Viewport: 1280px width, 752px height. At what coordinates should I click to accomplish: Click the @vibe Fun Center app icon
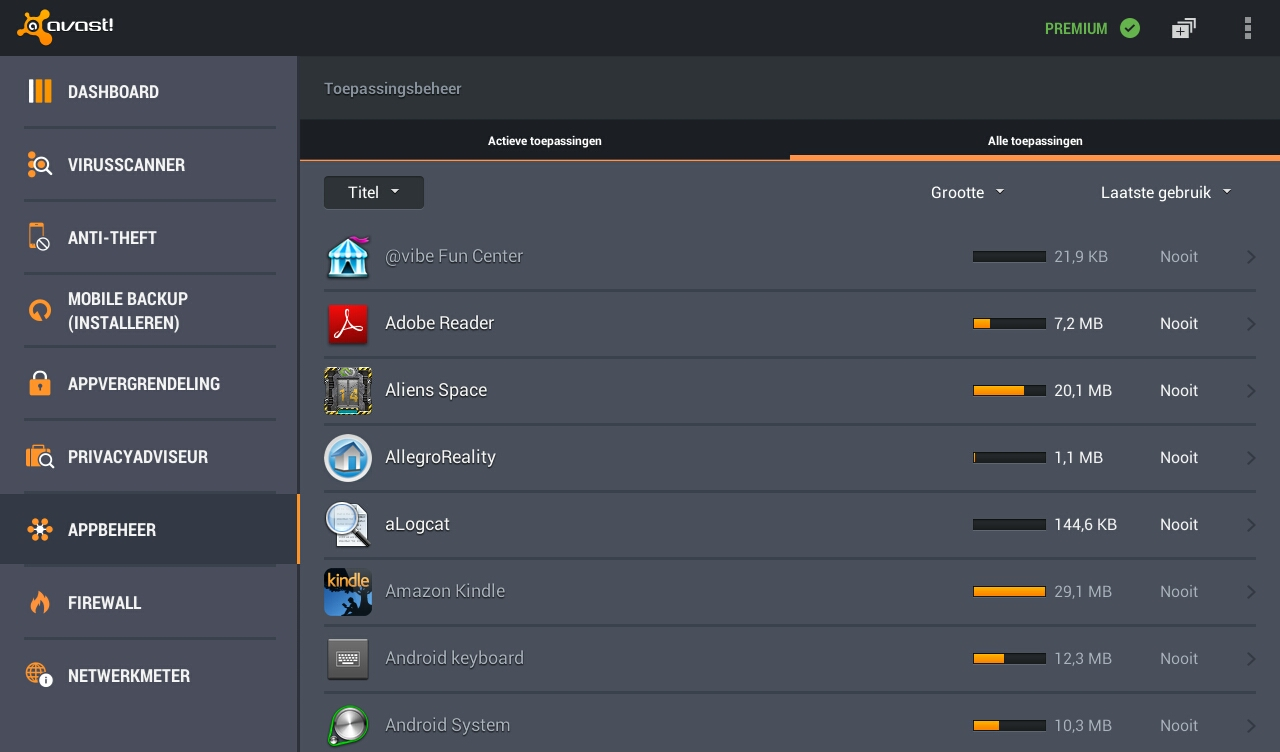[x=348, y=256]
